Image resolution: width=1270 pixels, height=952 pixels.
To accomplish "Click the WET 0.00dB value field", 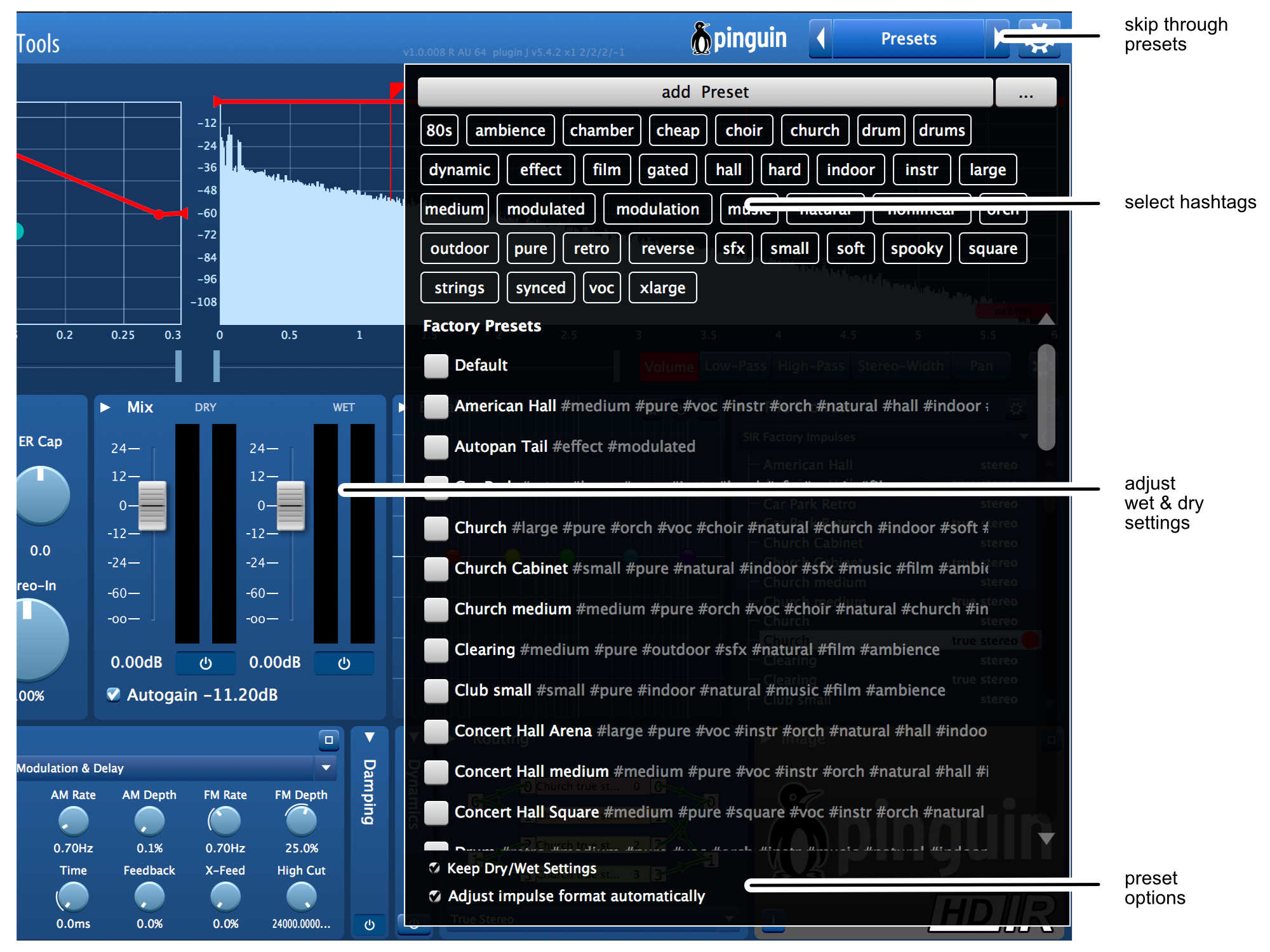I will tap(275, 663).
